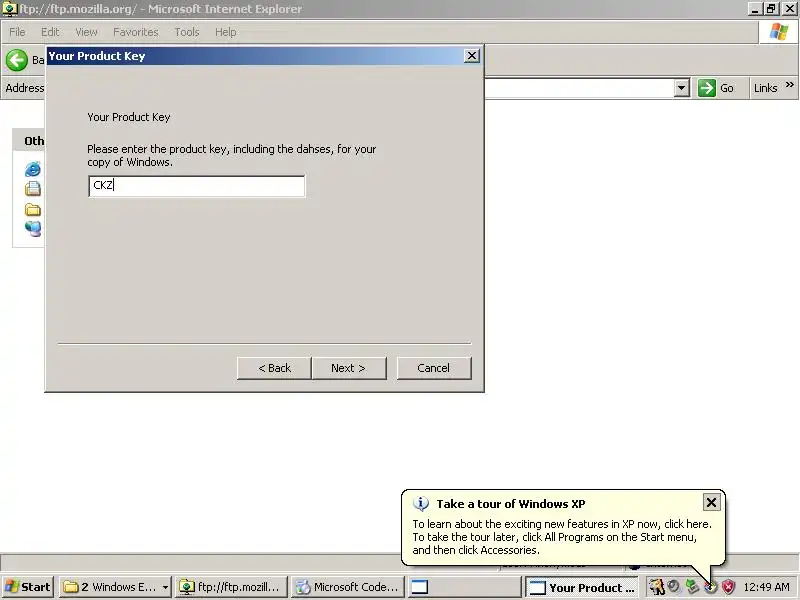Click the info icon in the tour balloon
The width and height of the screenshot is (800, 600).
pyautogui.click(x=420, y=504)
